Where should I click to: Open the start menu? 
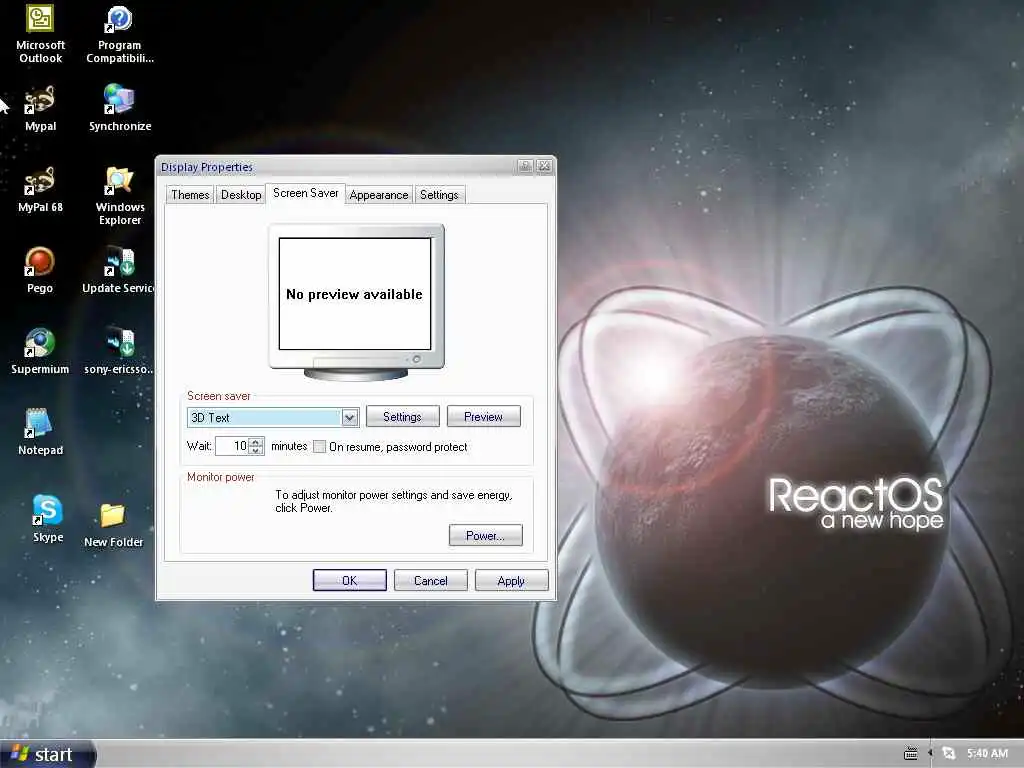click(47, 754)
